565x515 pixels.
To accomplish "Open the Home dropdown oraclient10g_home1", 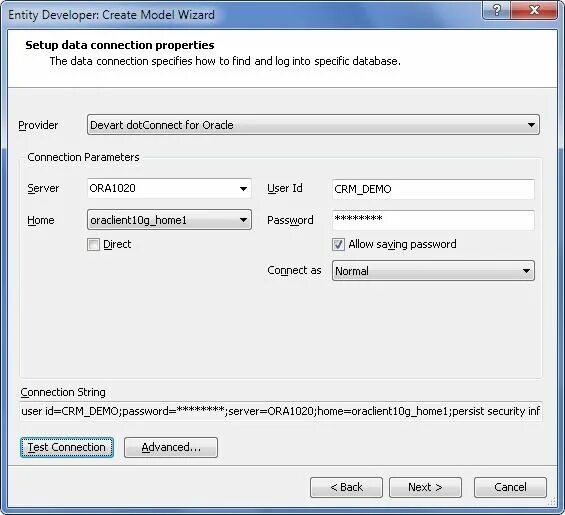I will [x=169, y=220].
